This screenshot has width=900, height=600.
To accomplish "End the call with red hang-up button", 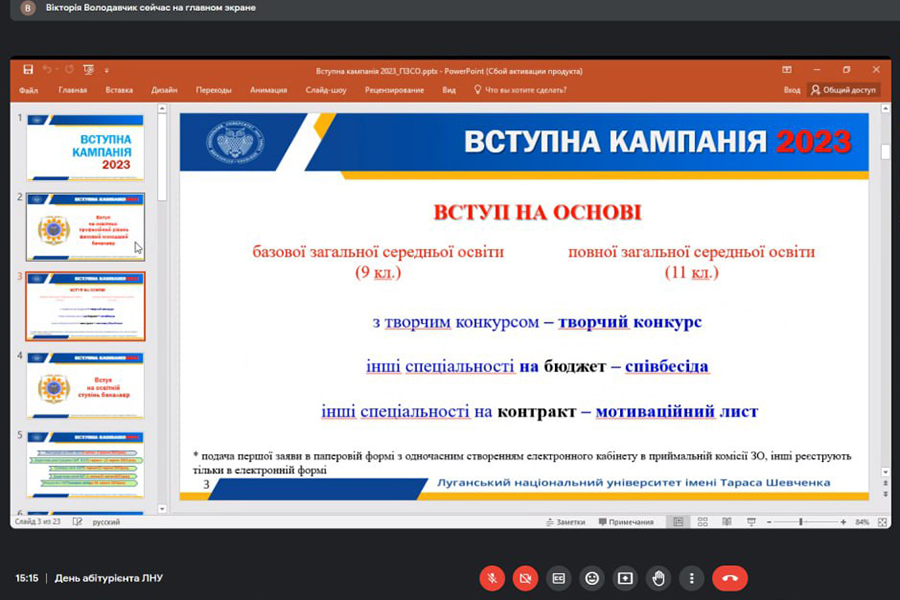I will (729, 578).
